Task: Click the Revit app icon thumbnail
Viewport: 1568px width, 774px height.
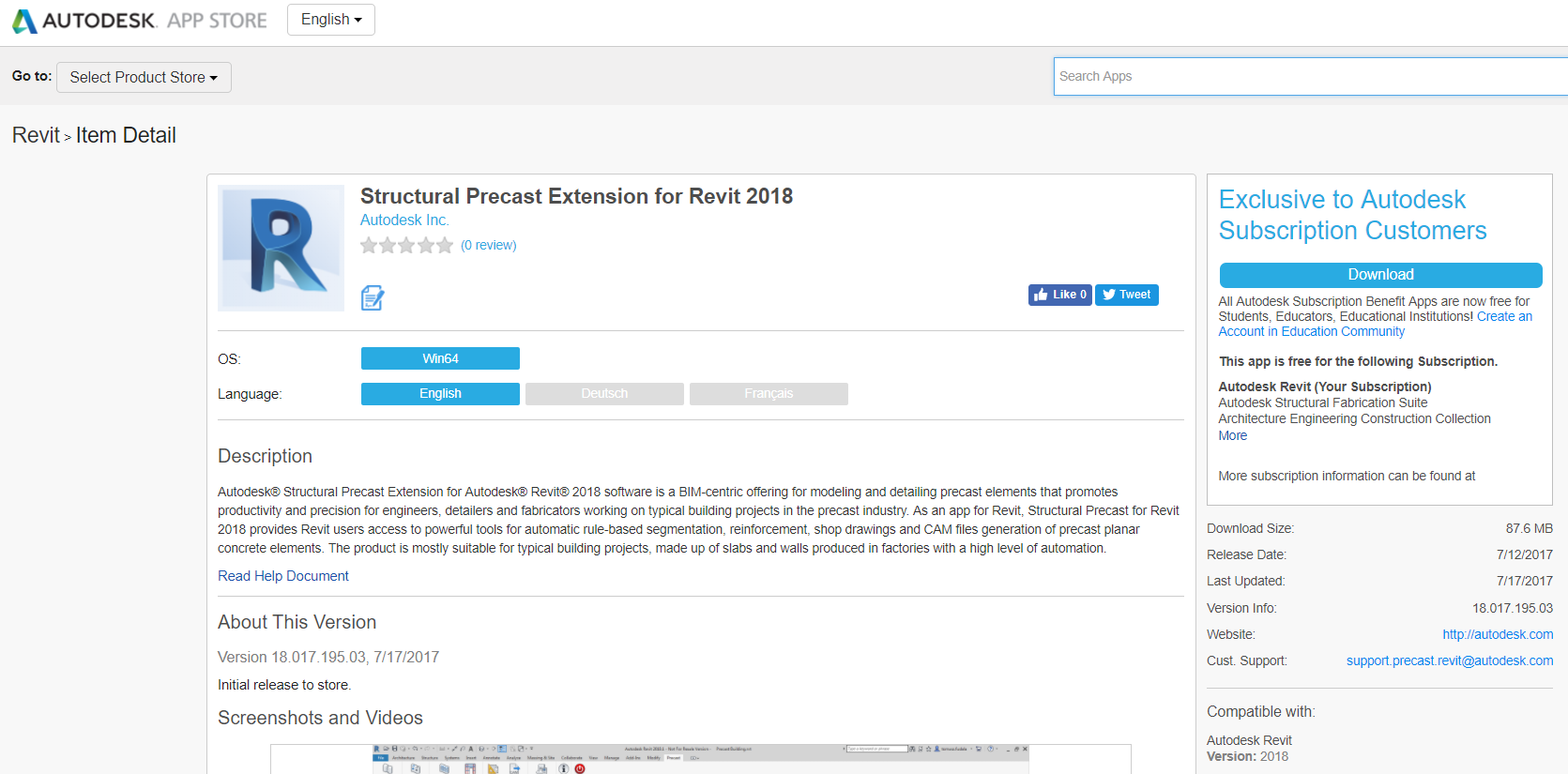Action: (281, 248)
